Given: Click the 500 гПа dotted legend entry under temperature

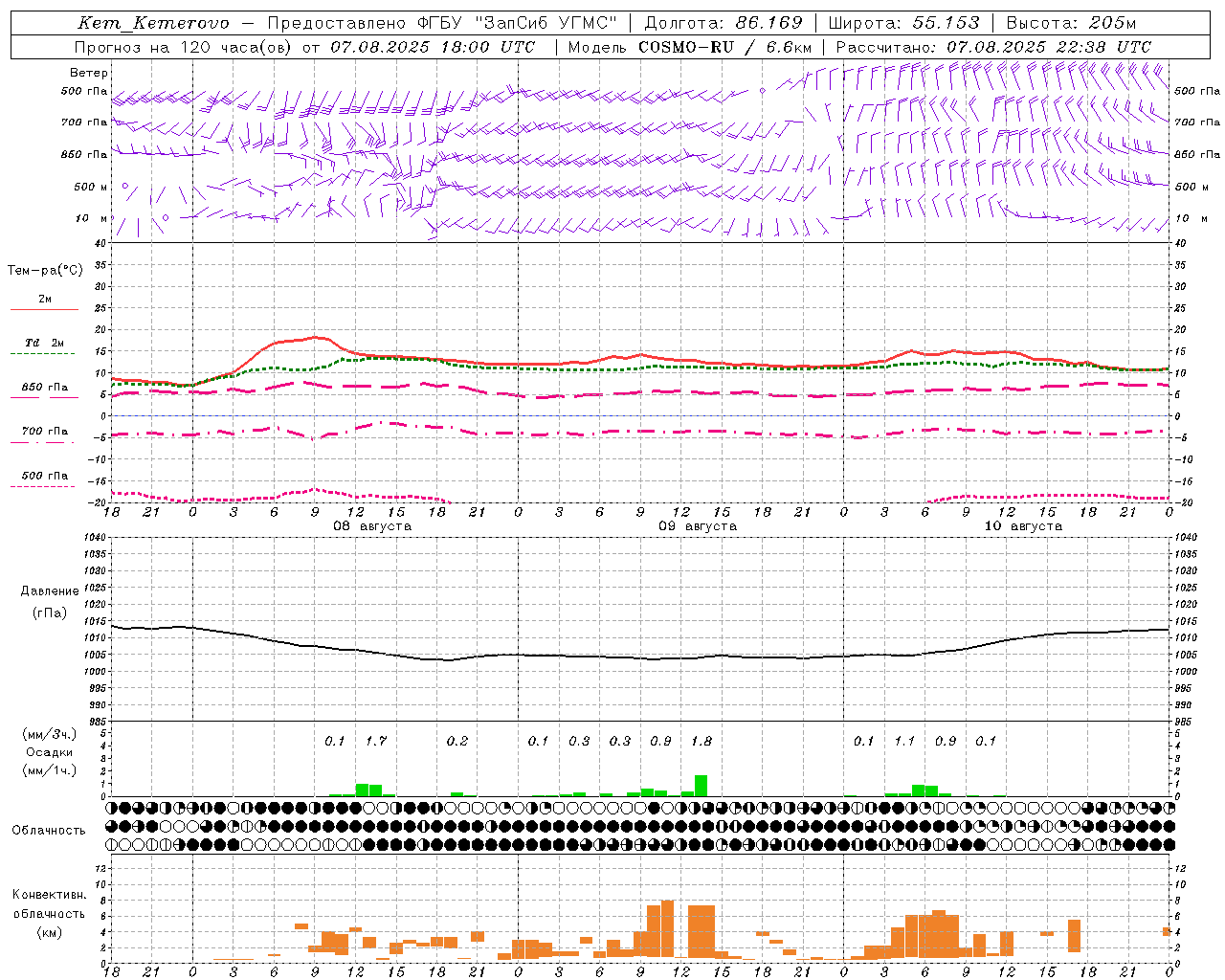Looking at the screenshot, I should 44,479.
